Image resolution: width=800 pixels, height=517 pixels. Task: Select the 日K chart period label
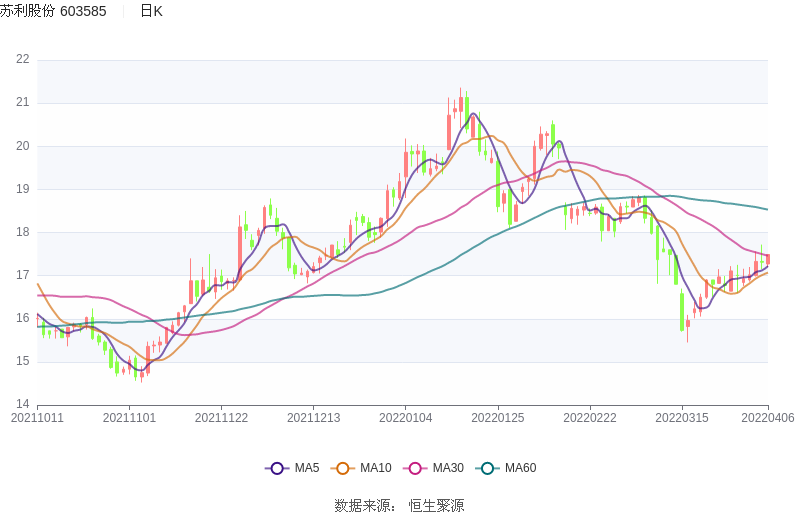pyautogui.click(x=151, y=11)
